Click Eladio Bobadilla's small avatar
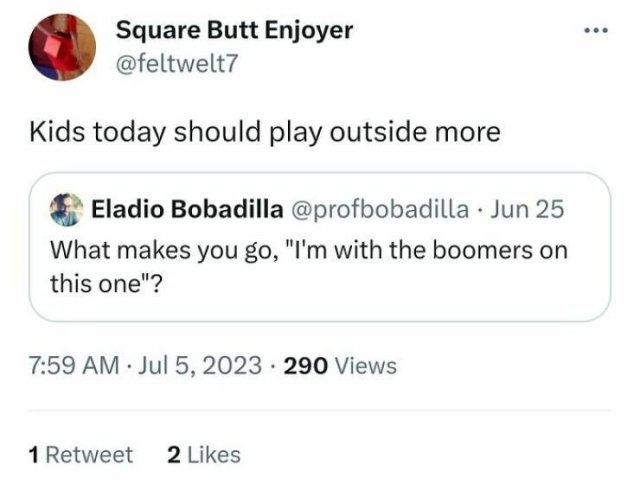This screenshot has height=484, width=640. (67, 210)
